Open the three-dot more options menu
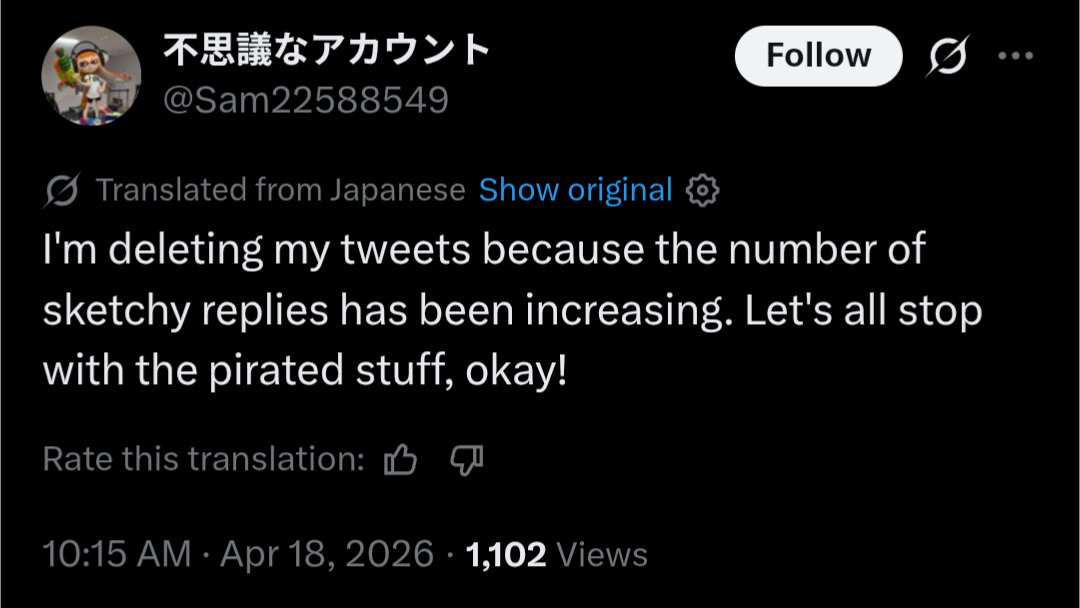Screen dimensions: 1080x608 click(x=1015, y=56)
